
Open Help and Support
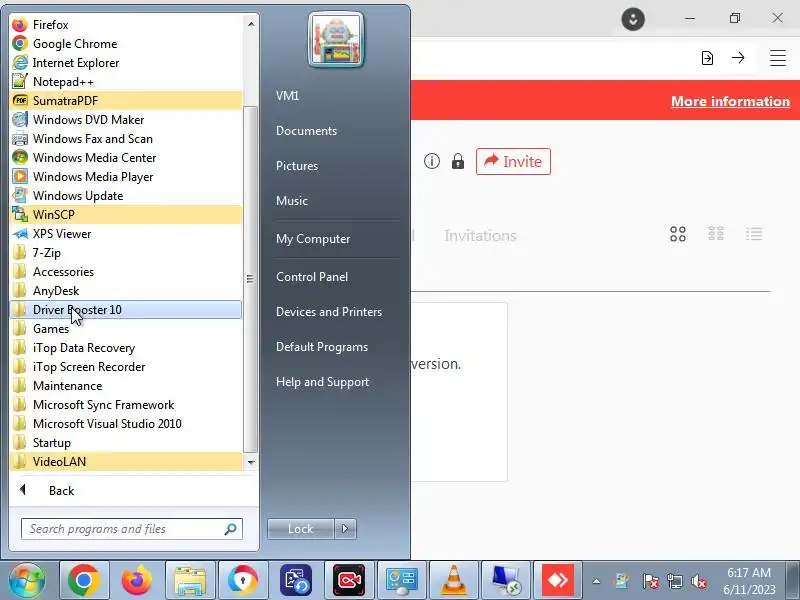[322, 382]
